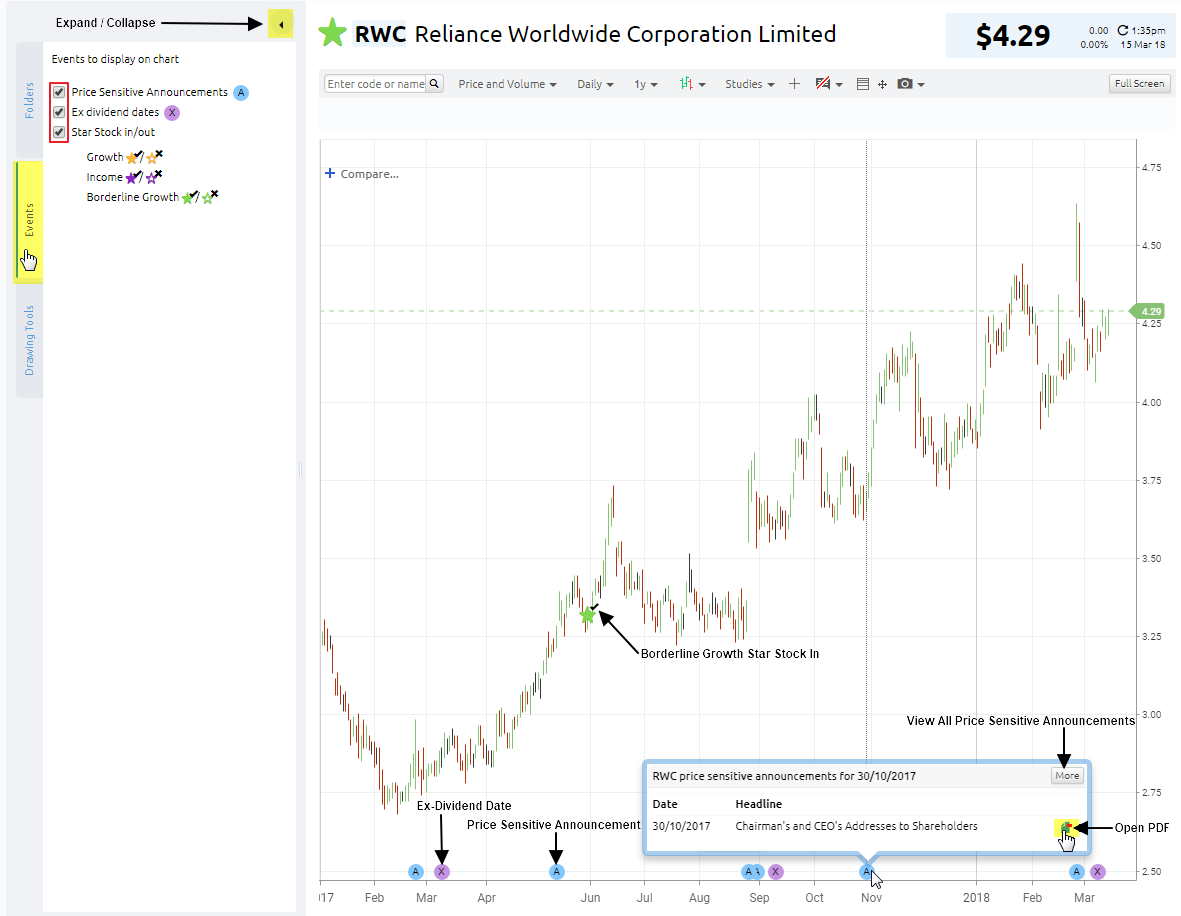Click the 30/10/2017 date cell
Viewport: 1181px width, 916px height.
tap(681, 826)
